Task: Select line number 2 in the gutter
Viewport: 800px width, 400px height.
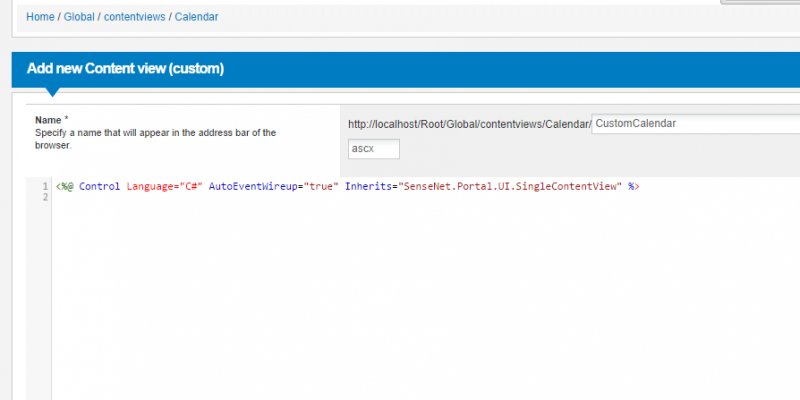Action: pyautogui.click(x=45, y=197)
